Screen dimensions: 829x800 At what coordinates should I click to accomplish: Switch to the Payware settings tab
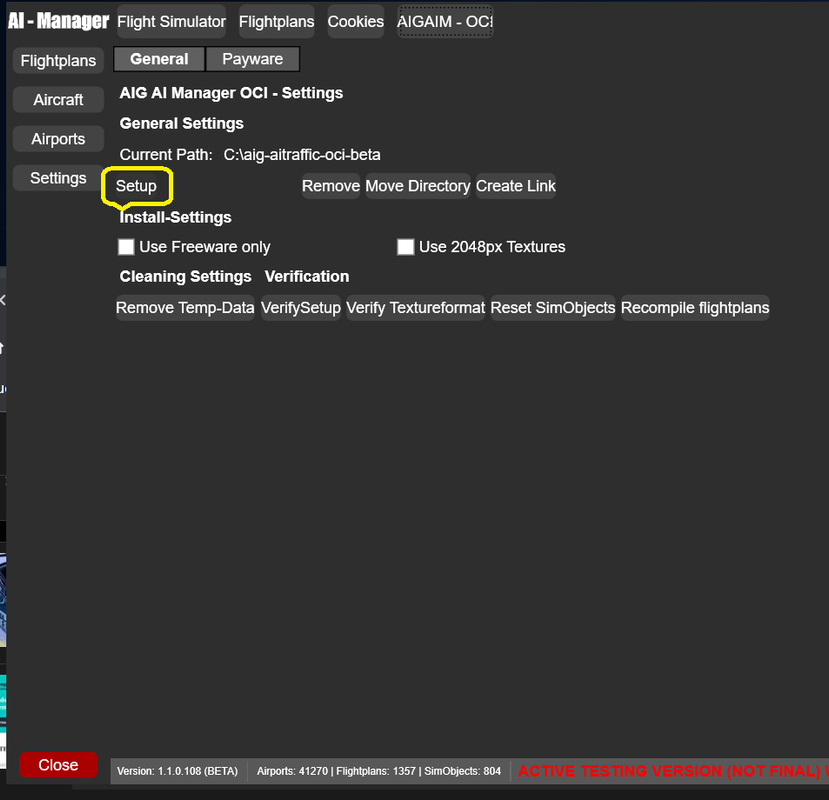point(253,59)
